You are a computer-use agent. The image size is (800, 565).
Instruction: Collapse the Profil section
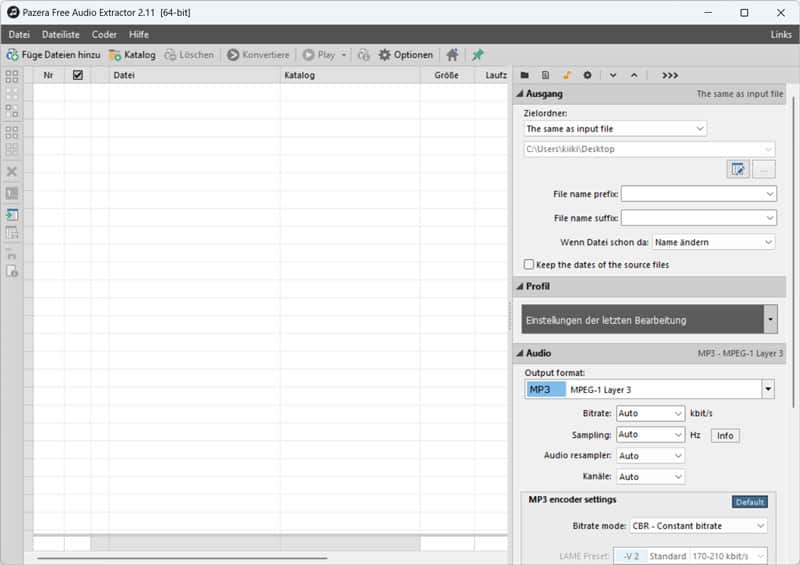point(520,286)
